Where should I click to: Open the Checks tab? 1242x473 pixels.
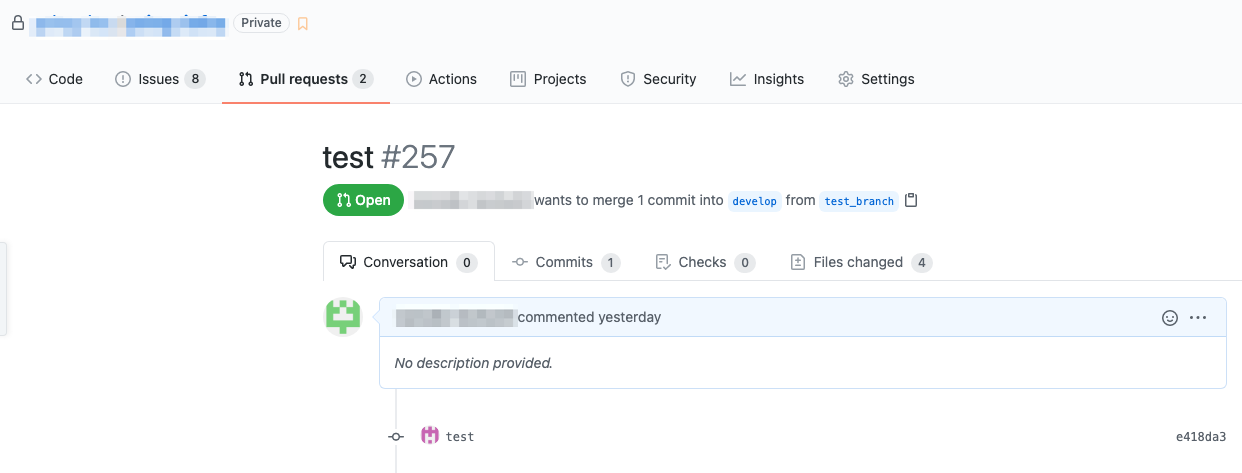click(x=702, y=262)
